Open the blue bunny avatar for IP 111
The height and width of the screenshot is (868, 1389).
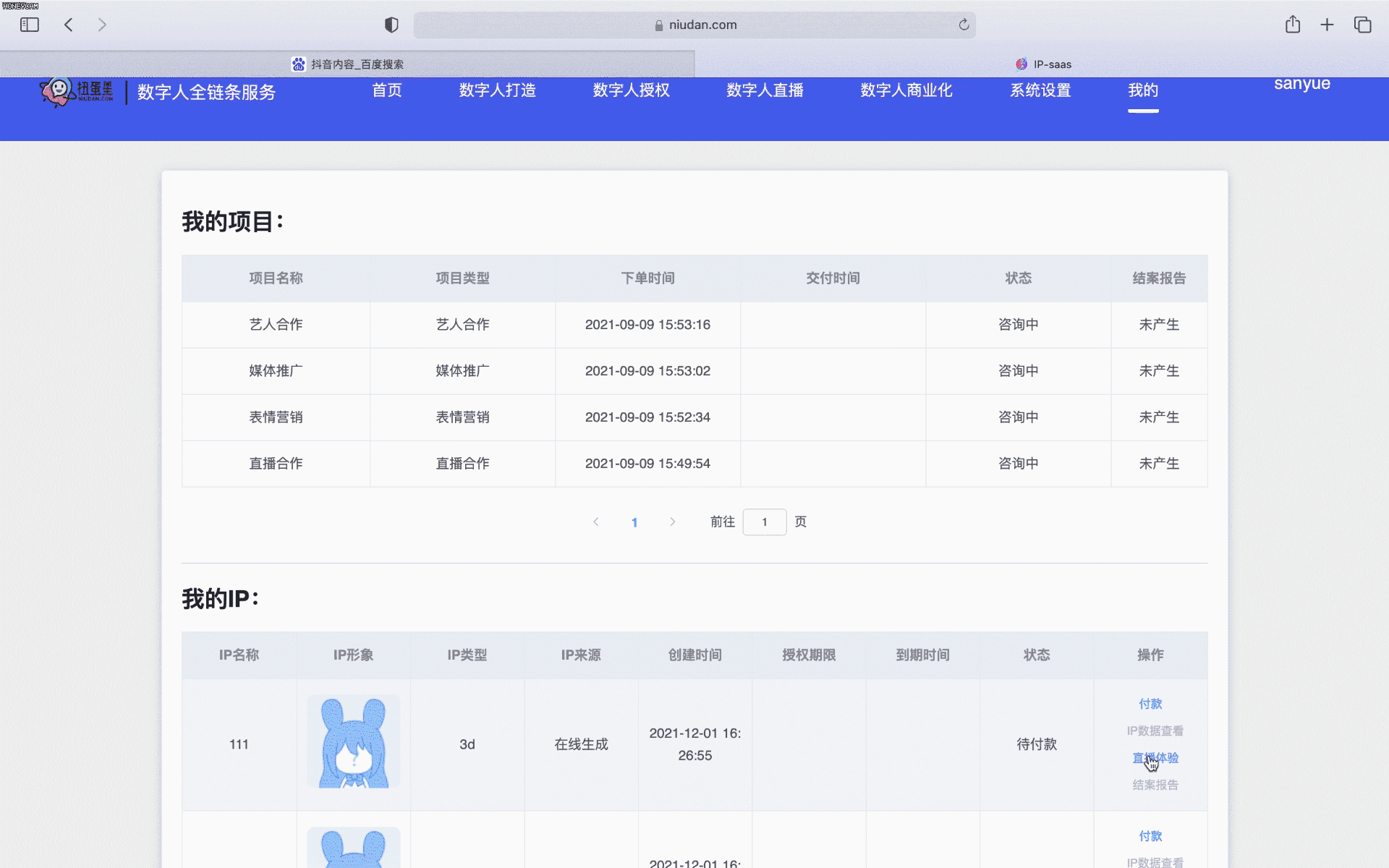coord(354,741)
